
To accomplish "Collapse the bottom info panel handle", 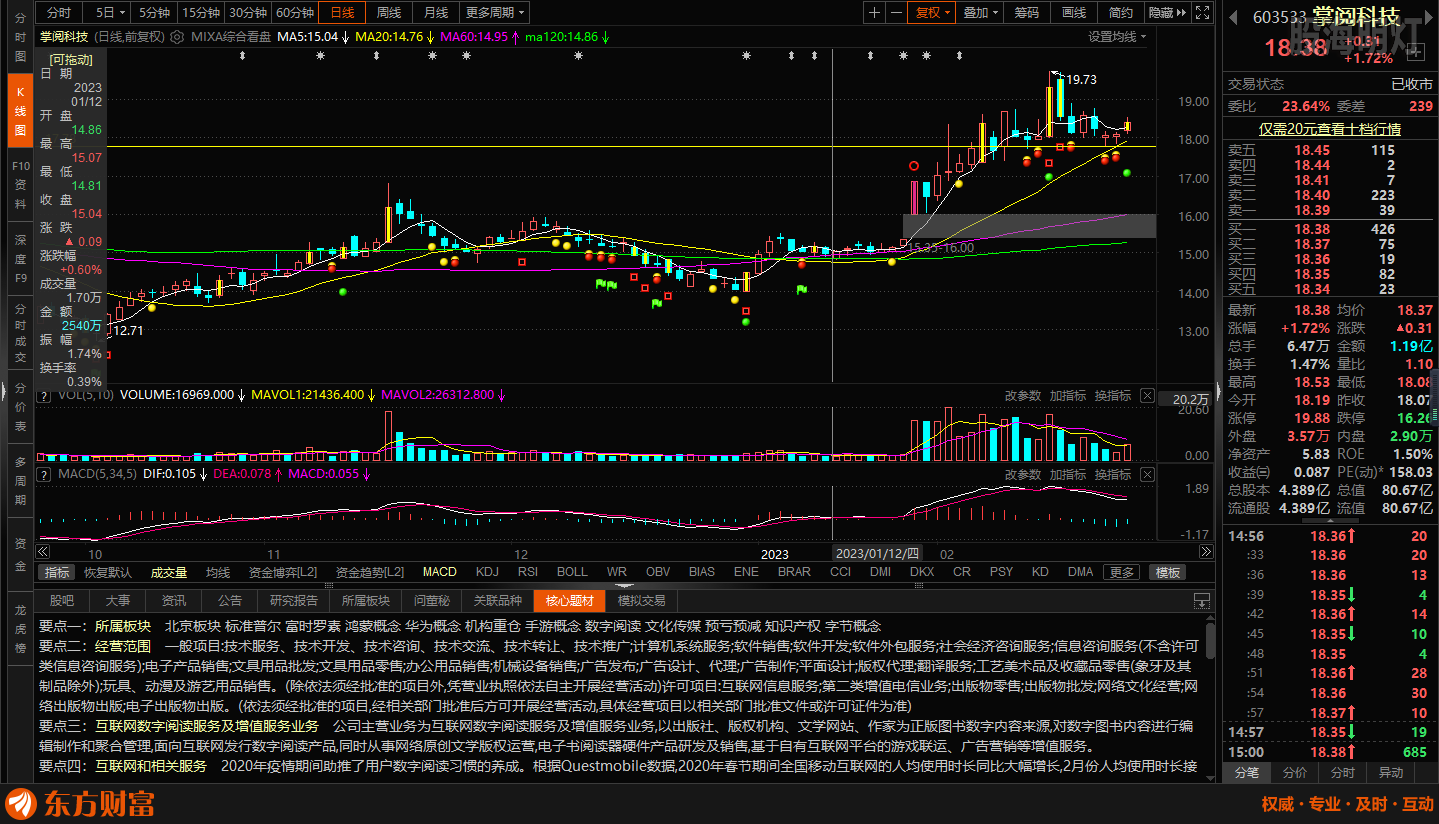I will (624, 586).
